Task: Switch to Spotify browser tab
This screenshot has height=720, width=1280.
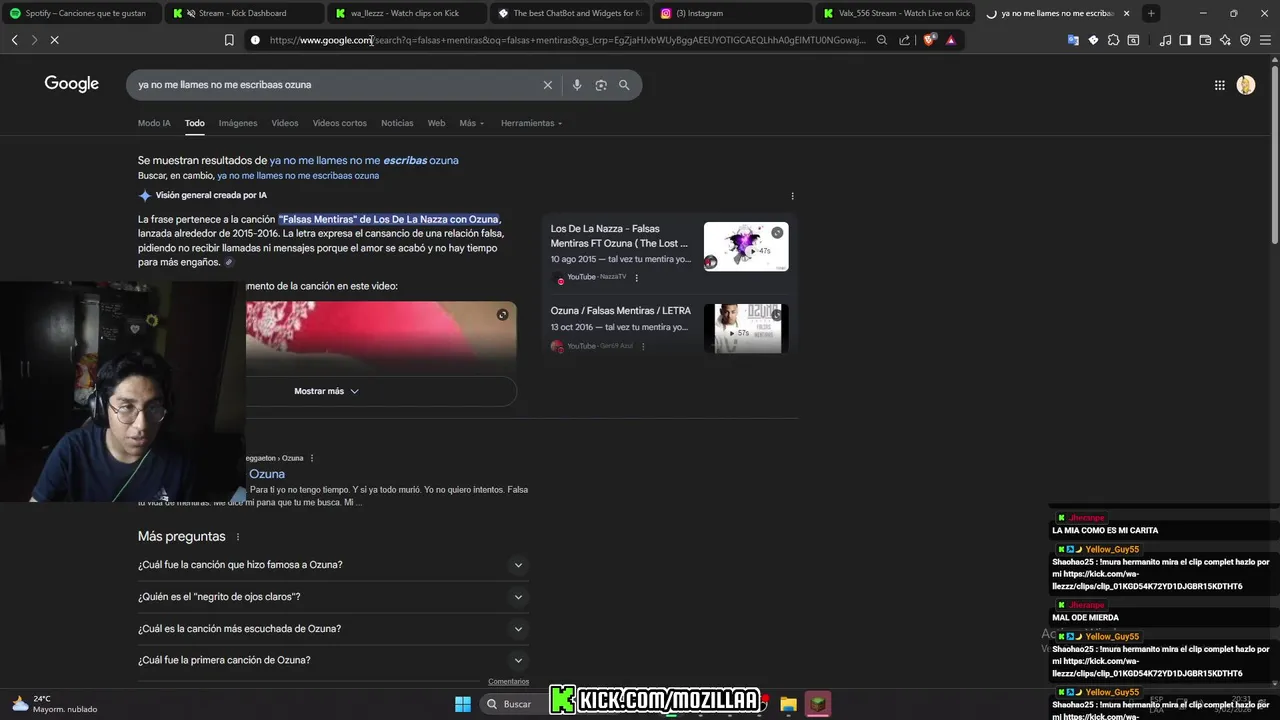Action: tap(78, 13)
